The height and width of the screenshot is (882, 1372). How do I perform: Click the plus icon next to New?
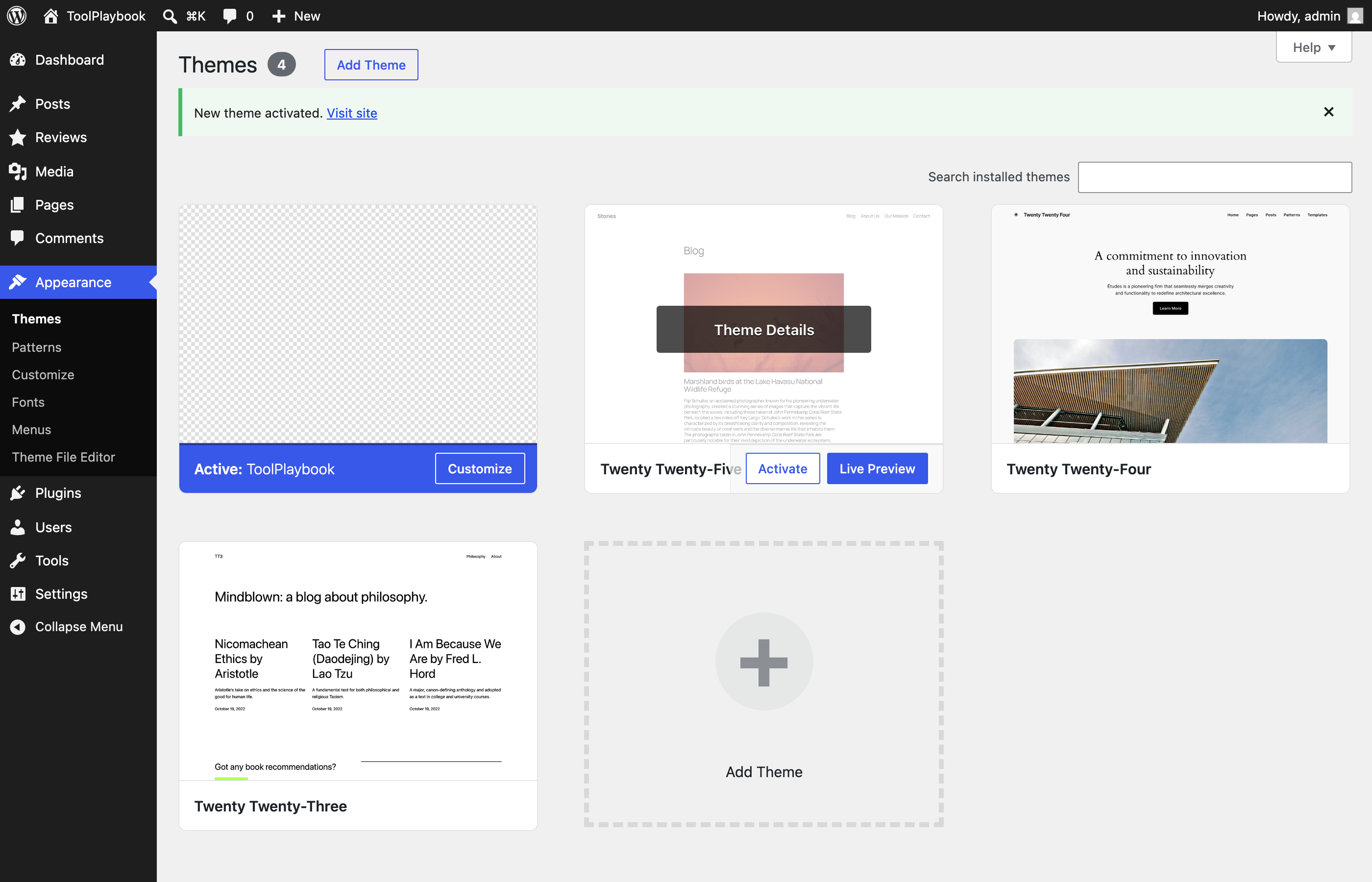point(278,16)
